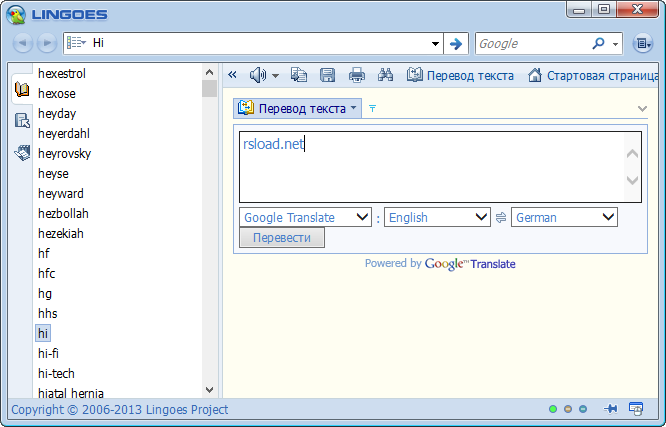Go back with the left arrow navigation button
Image resolution: width=666 pixels, height=427 pixels.
click(23, 43)
